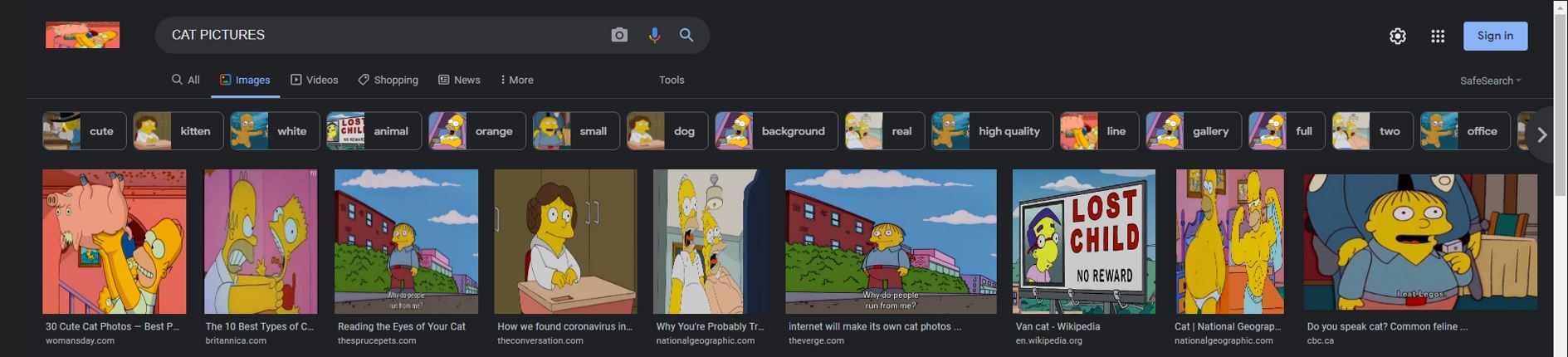The height and width of the screenshot is (357, 1568).
Task: Filter by the full chip
Action: click(x=1287, y=131)
